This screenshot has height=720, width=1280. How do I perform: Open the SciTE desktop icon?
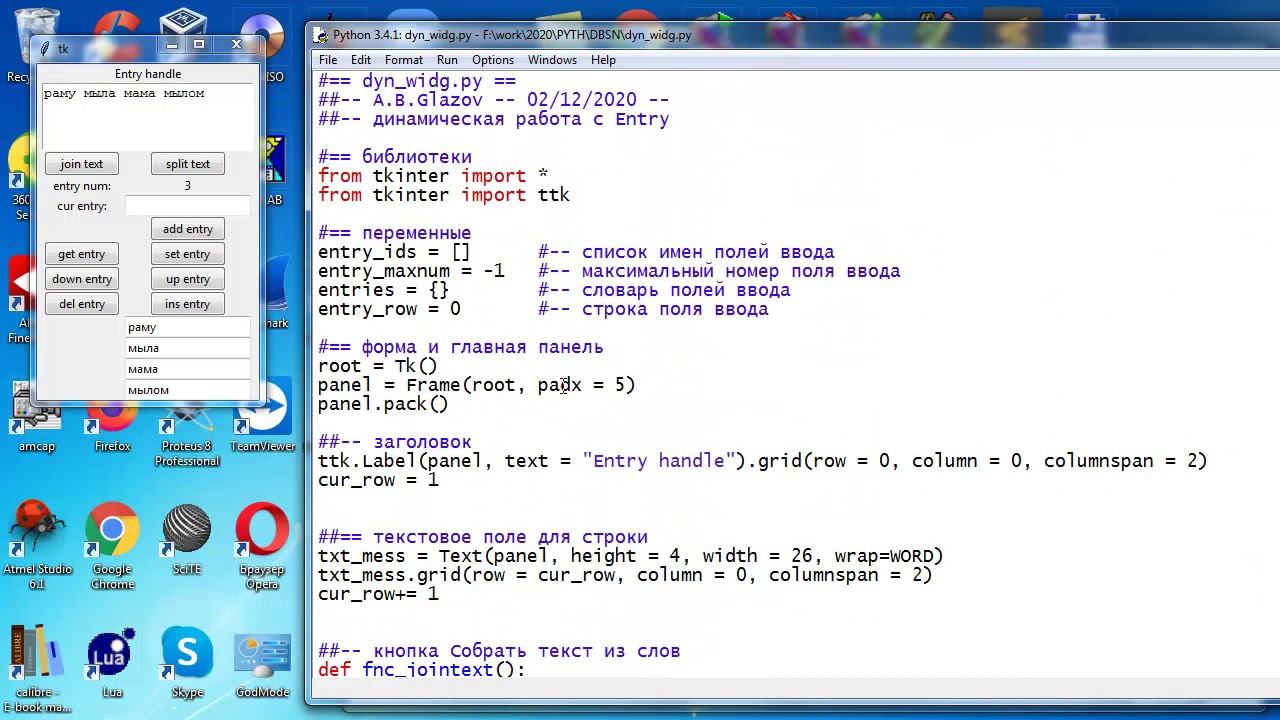[187, 540]
